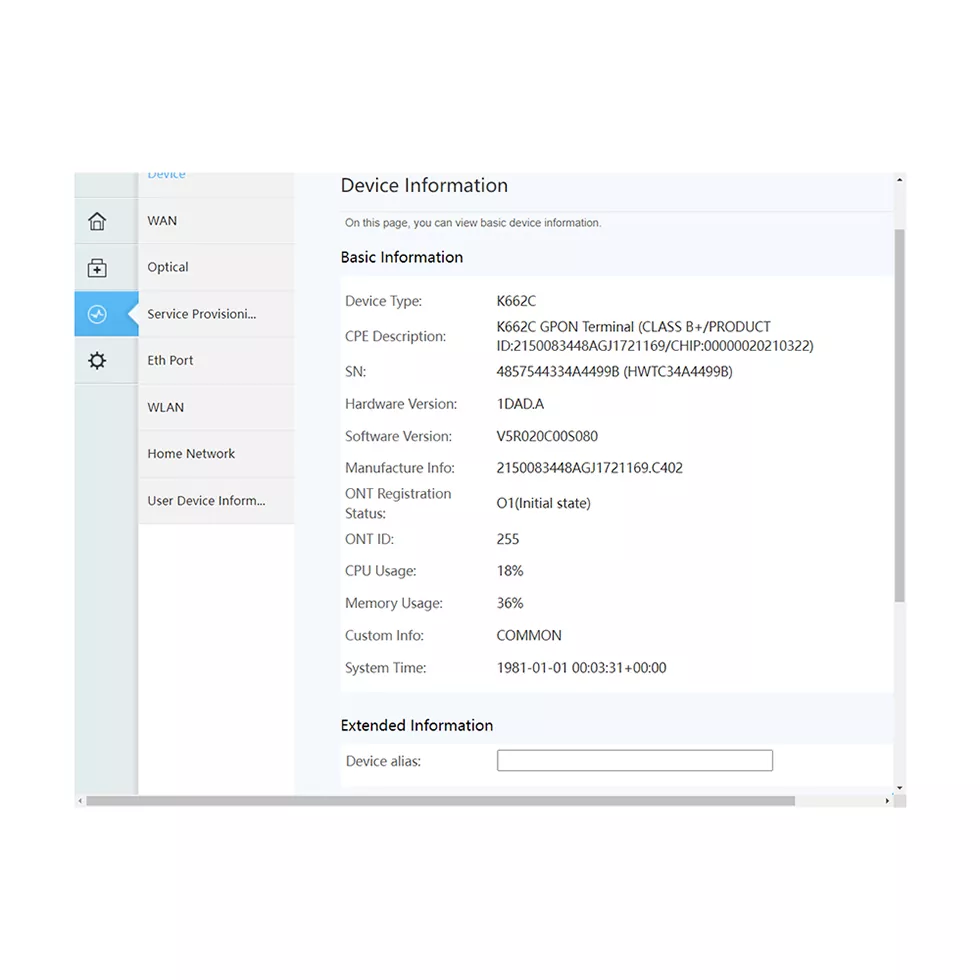Select WAN in the side menu
This screenshot has height=980, width=980.
[162, 221]
